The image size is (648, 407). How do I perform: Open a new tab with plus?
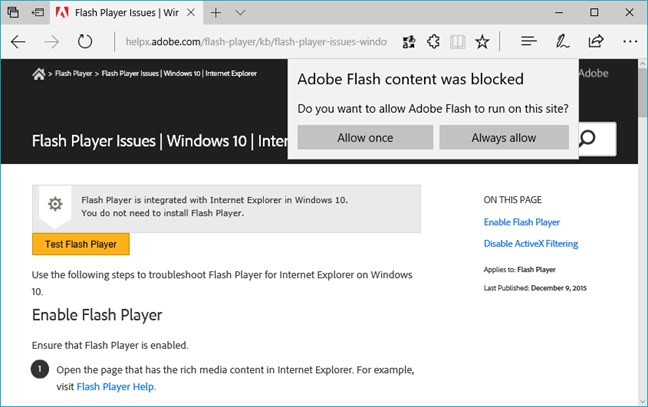coord(216,13)
